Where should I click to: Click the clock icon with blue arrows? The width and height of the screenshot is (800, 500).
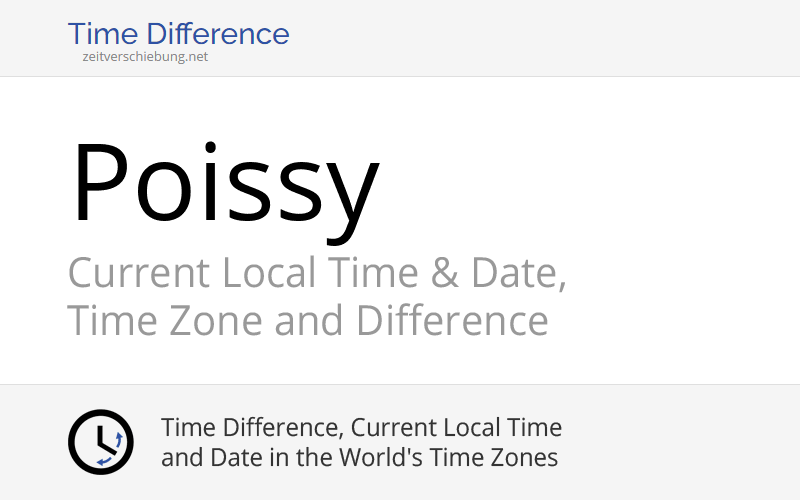[100, 442]
